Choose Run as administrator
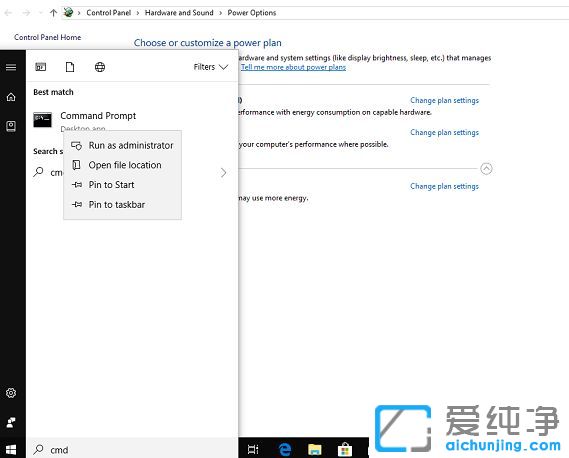The height and width of the screenshot is (458, 569). point(122,145)
